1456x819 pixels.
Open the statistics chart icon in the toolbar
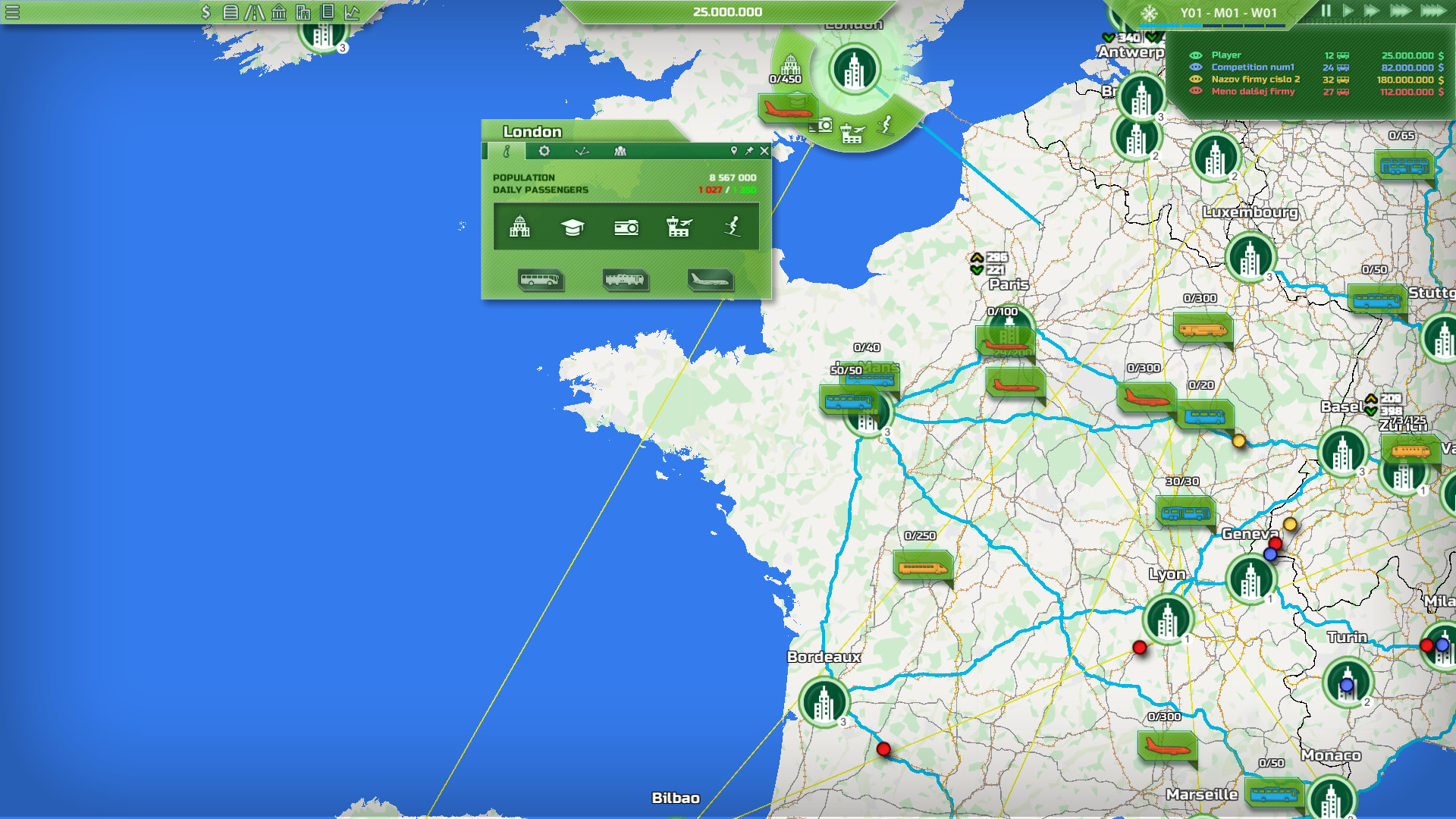(x=351, y=11)
